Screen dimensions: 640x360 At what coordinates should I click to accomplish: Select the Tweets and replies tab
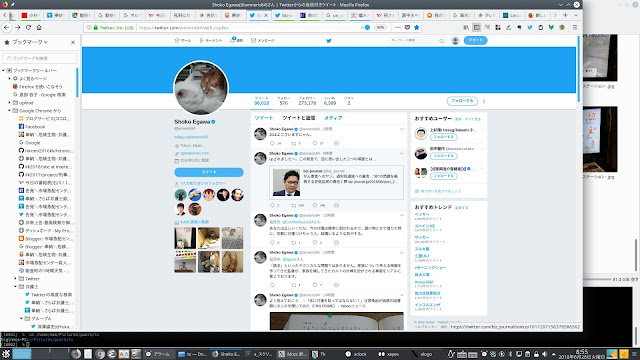tap(299, 118)
